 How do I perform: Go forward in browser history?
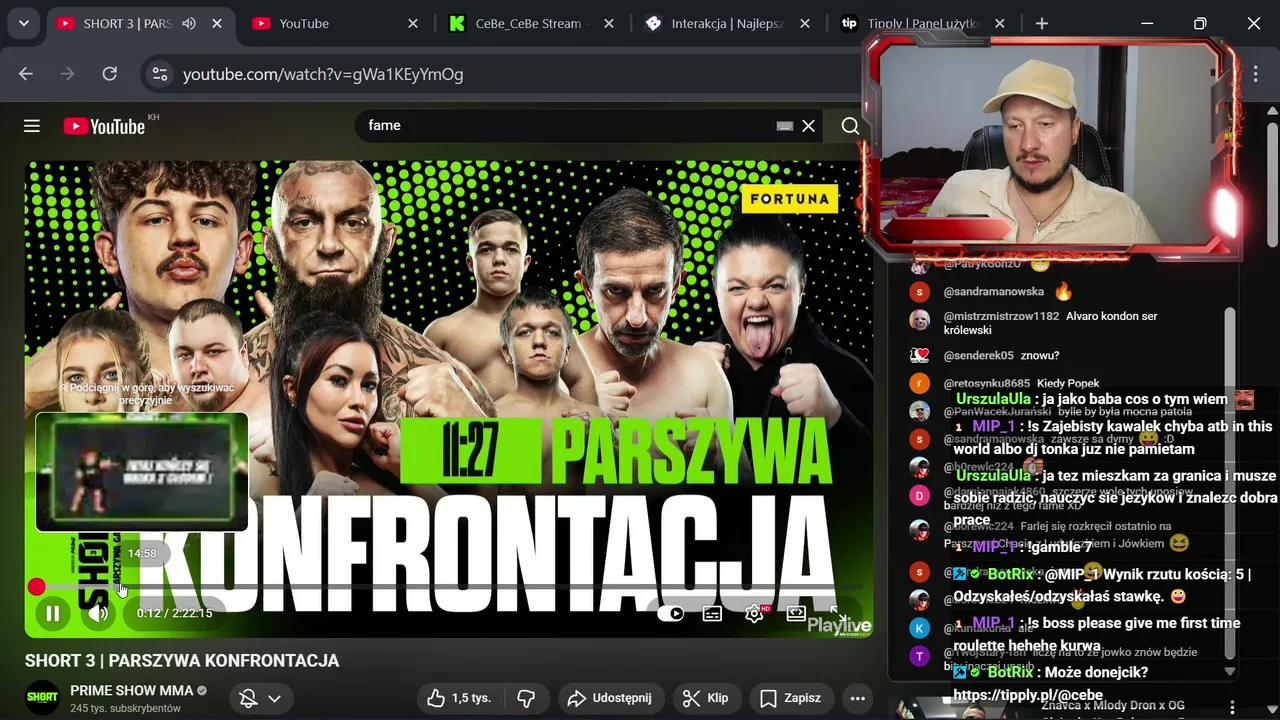click(67, 74)
